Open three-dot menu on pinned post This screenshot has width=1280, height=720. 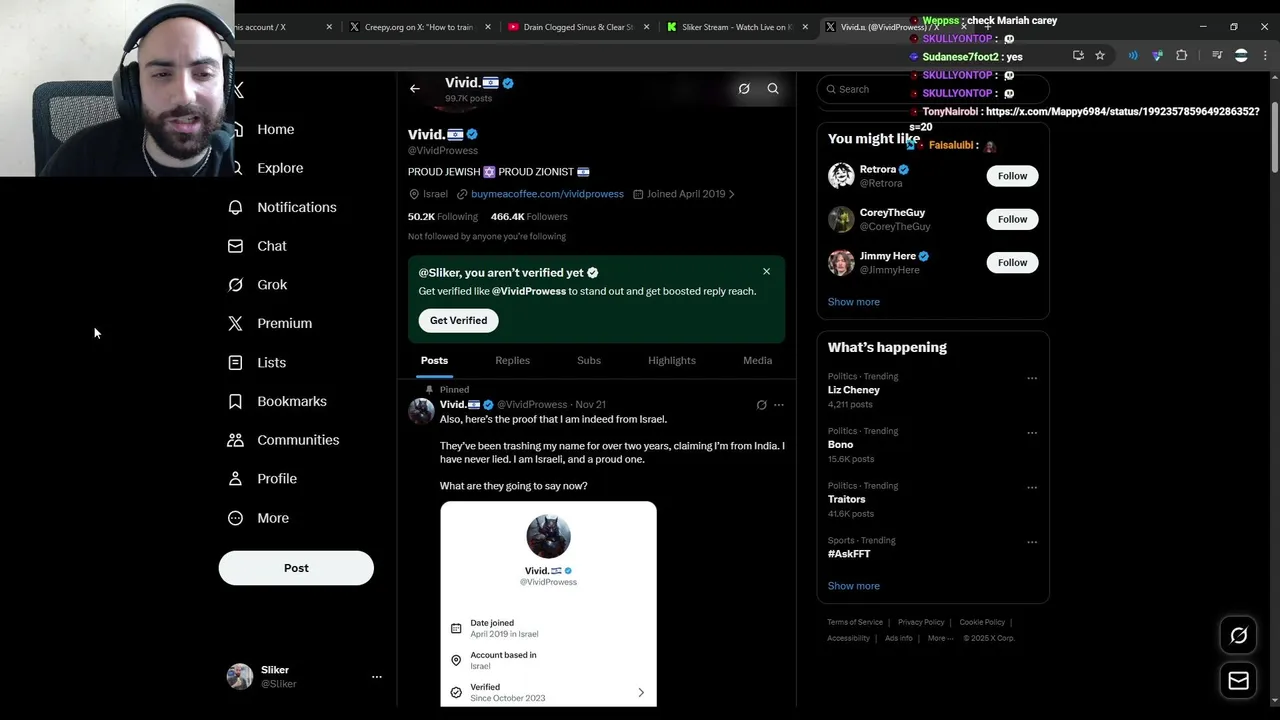click(779, 405)
